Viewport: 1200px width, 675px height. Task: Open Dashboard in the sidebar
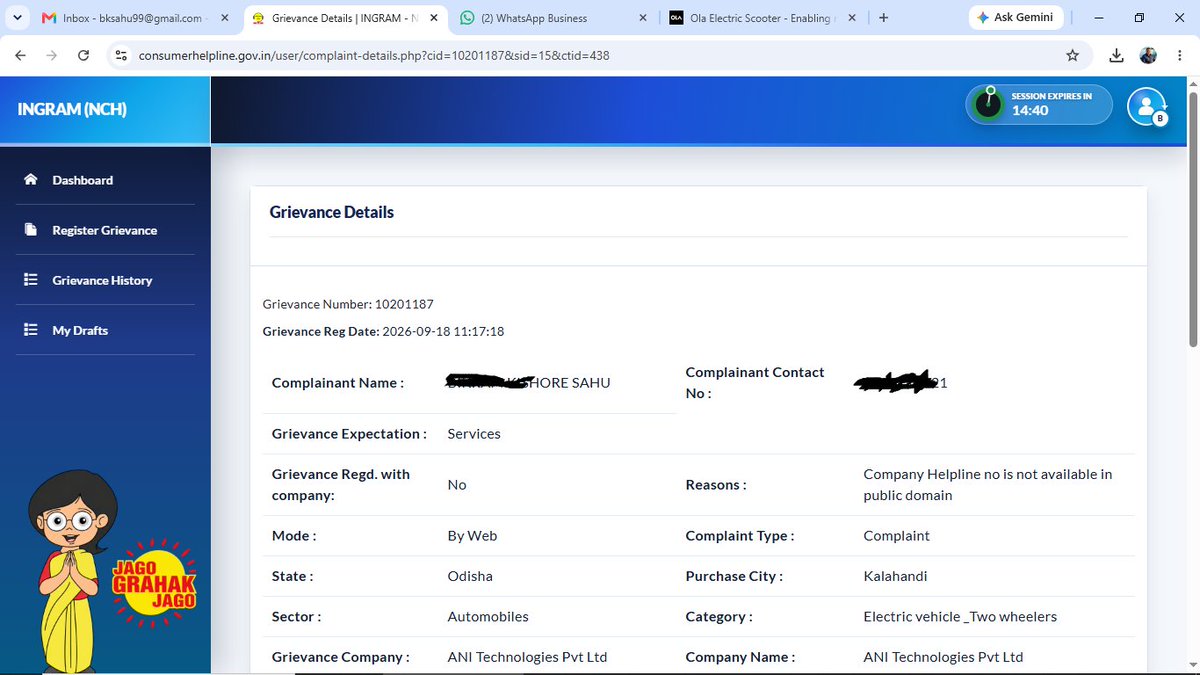click(105, 180)
